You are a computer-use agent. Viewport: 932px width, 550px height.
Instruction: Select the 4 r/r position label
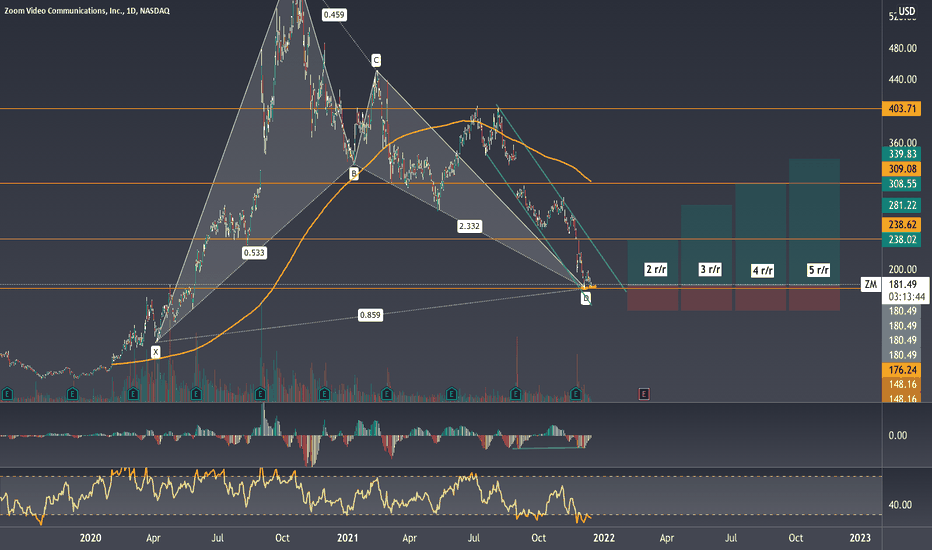pos(763,271)
